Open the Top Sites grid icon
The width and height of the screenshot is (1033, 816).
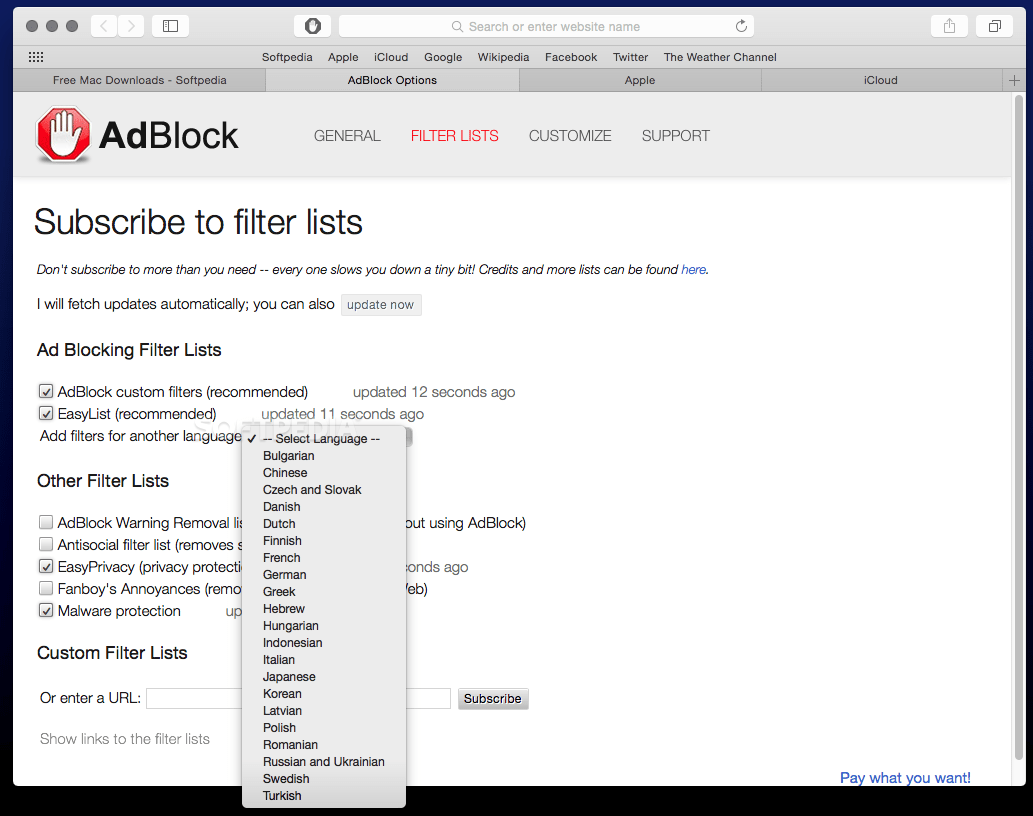(x=36, y=57)
